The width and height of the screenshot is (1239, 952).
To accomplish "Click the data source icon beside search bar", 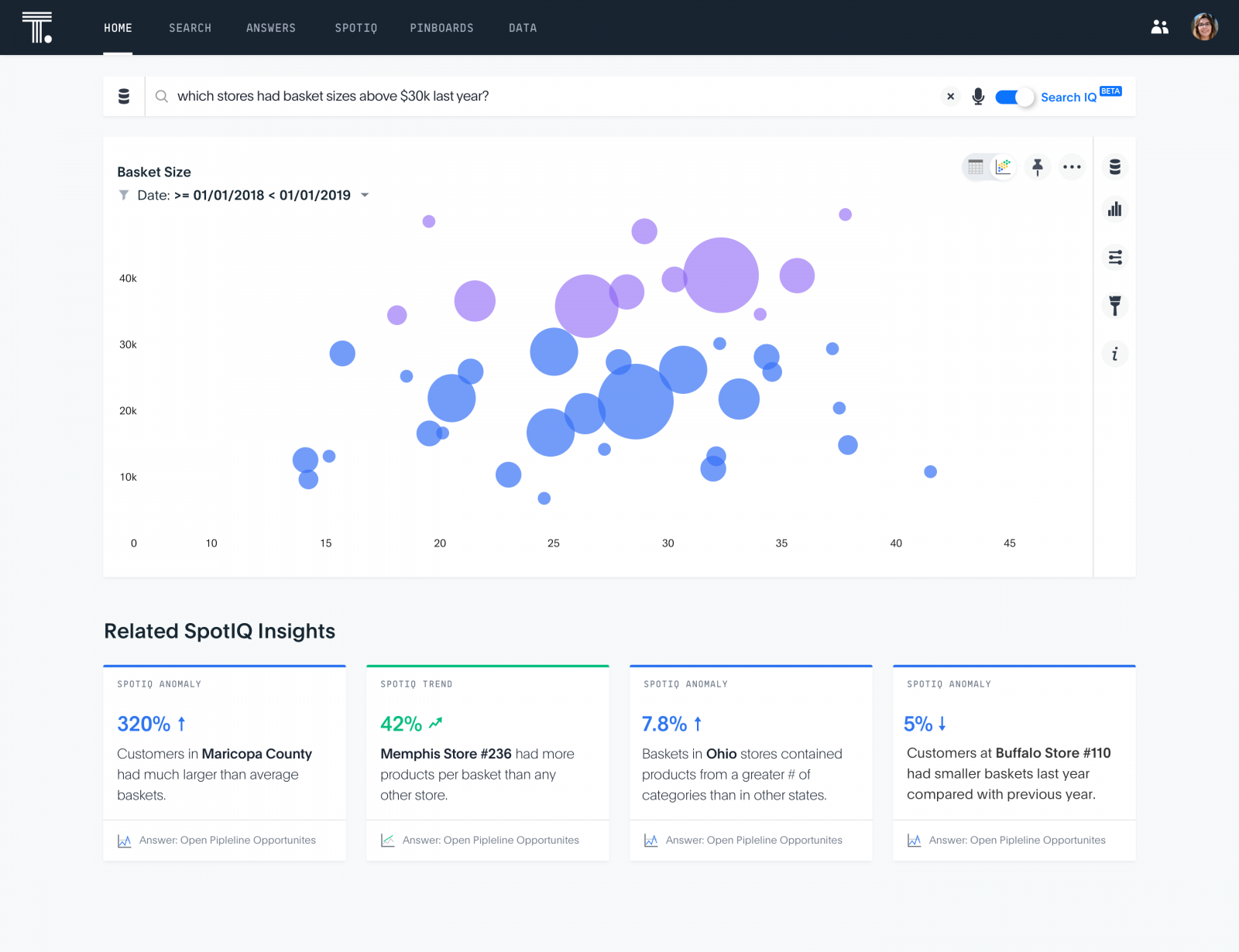I will pos(124,97).
